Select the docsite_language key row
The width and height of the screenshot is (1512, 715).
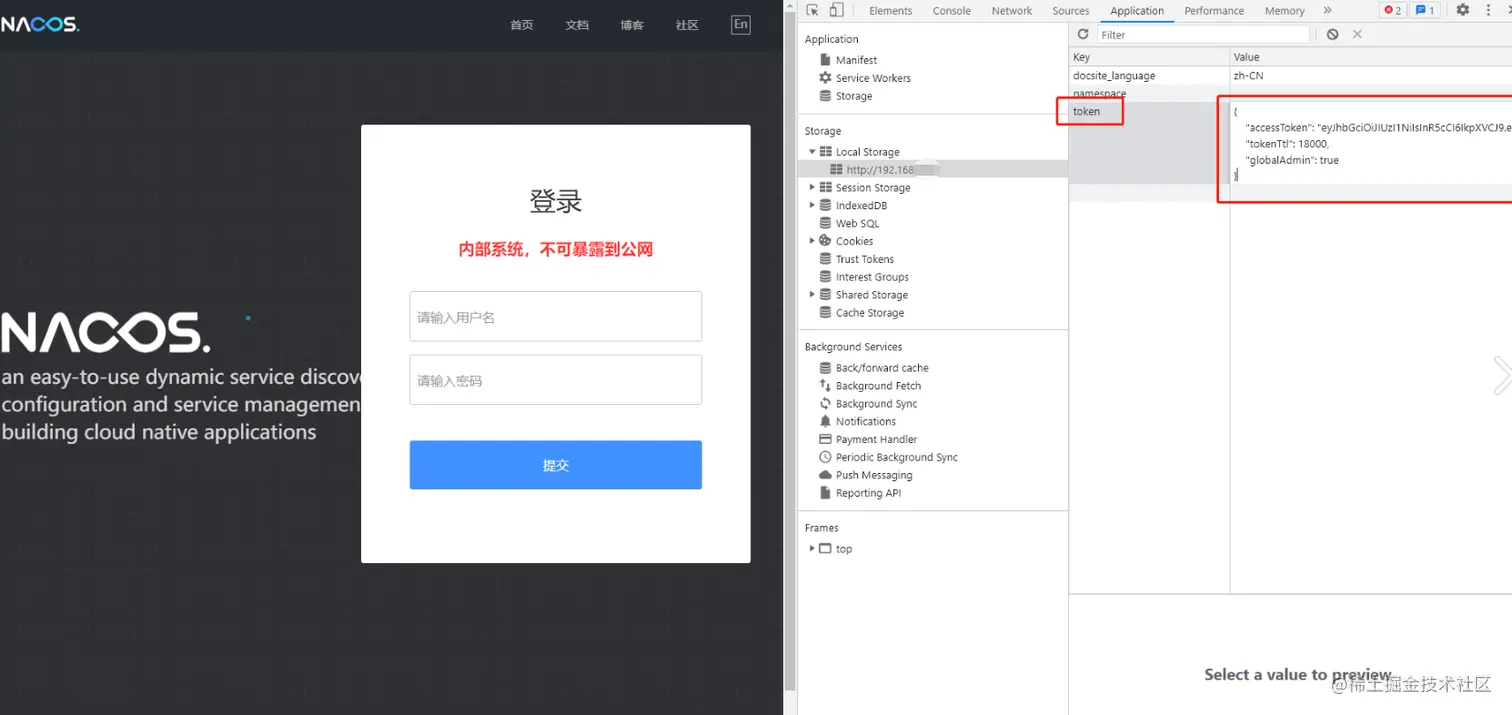pyautogui.click(x=1149, y=76)
